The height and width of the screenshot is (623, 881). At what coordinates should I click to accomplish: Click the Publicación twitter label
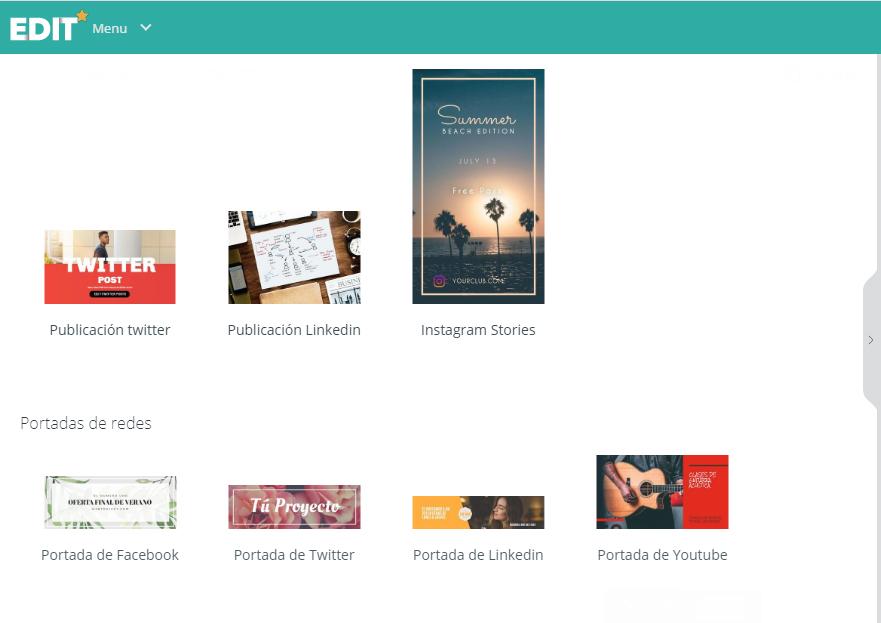tap(110, 330)
